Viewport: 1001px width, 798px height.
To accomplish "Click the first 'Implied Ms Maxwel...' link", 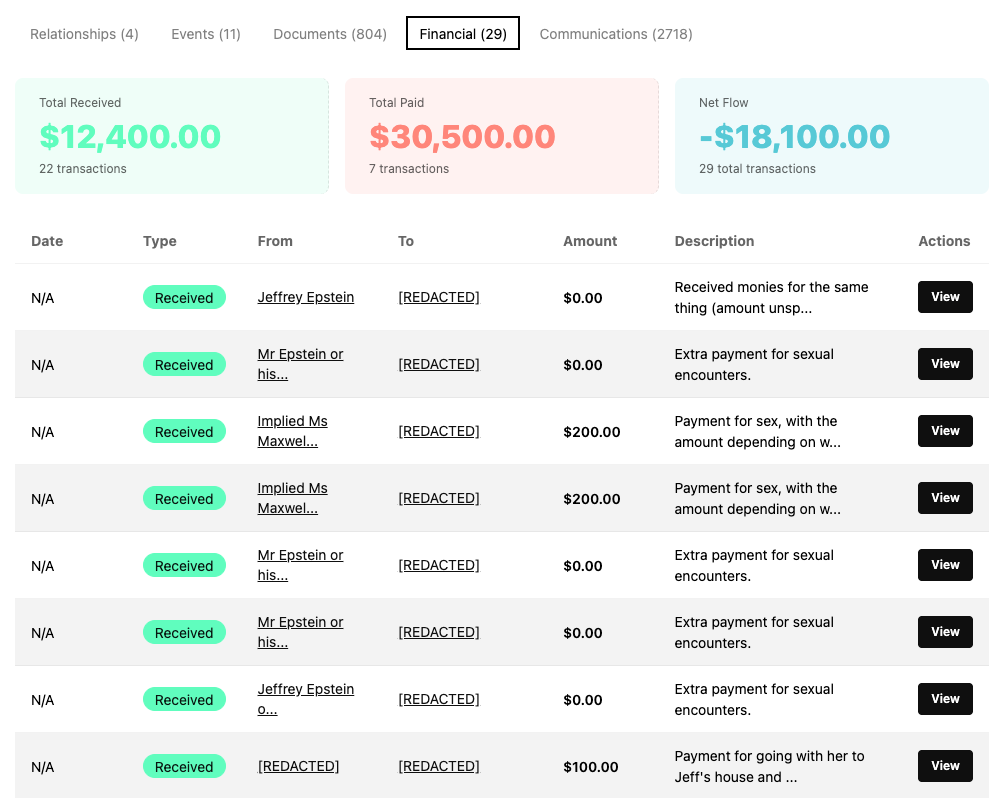I will point(292,431).
